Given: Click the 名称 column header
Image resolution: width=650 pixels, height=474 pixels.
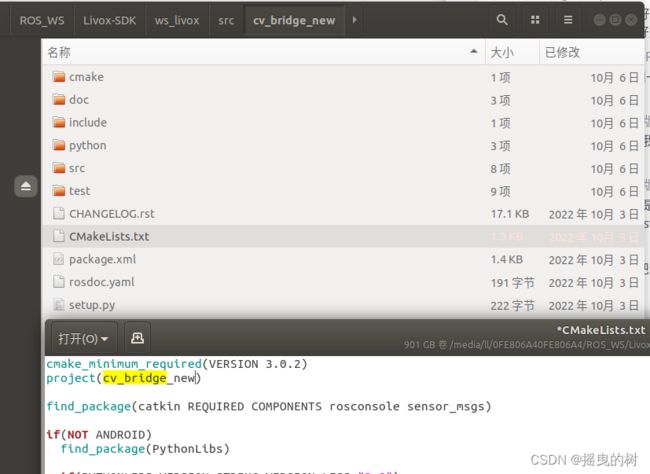Looking at the screenshot, I should pos(263,52).
